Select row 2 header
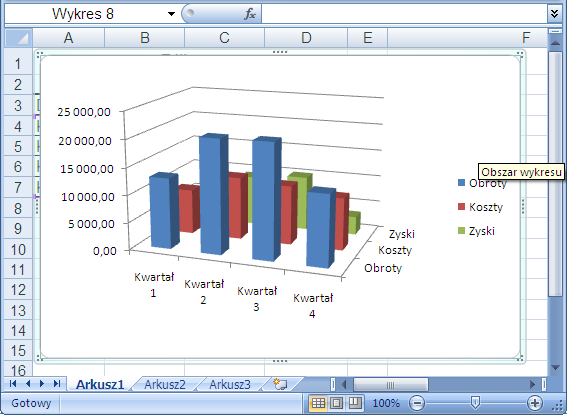Image resolution: width=567 pixels, height=415 pixels. pos(18,85)
